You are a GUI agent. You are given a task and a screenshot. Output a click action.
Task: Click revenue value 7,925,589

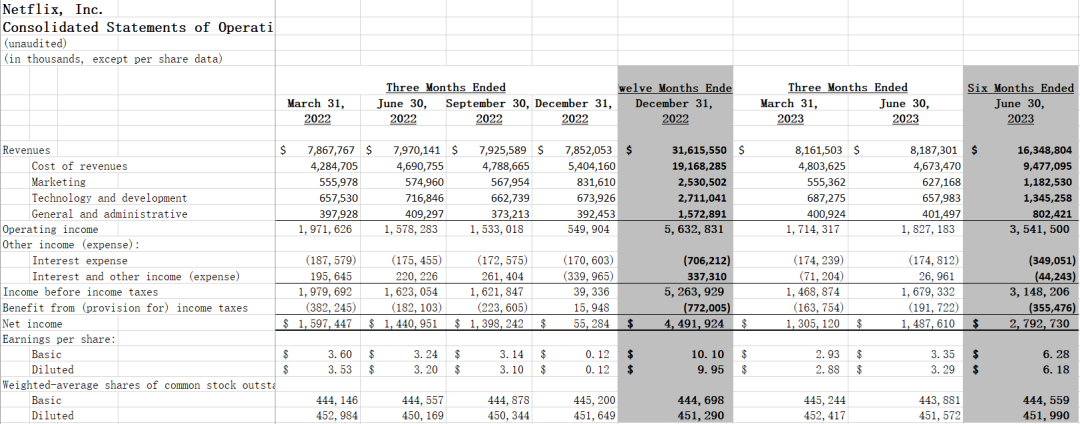point(503,150)
